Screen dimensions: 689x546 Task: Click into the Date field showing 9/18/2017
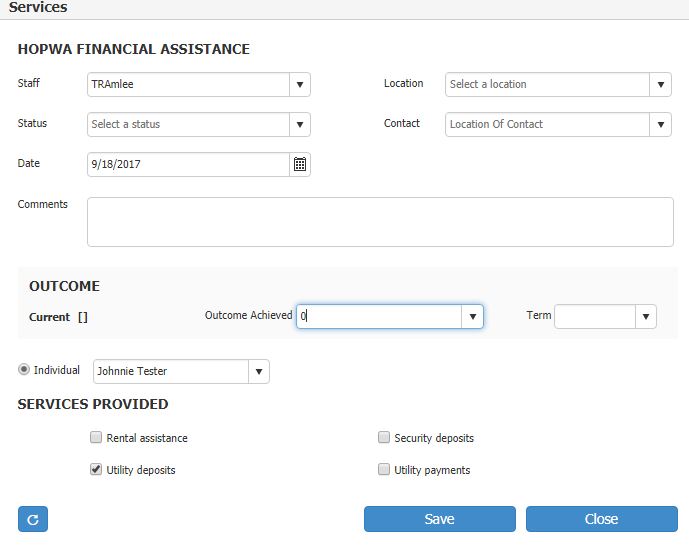pos(188,164)
